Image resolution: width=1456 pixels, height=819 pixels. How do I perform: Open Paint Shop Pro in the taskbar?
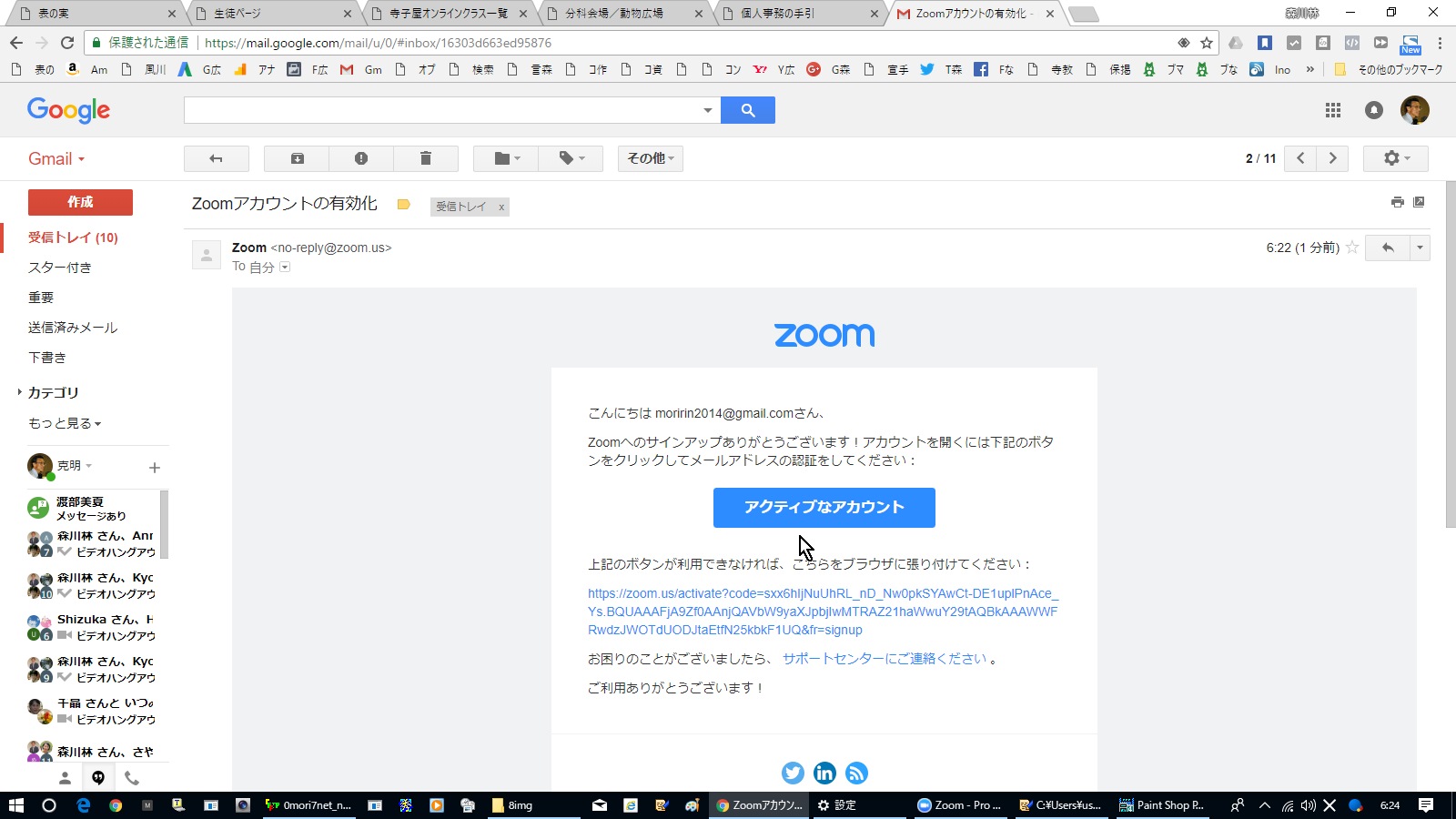coord(1161,805)
